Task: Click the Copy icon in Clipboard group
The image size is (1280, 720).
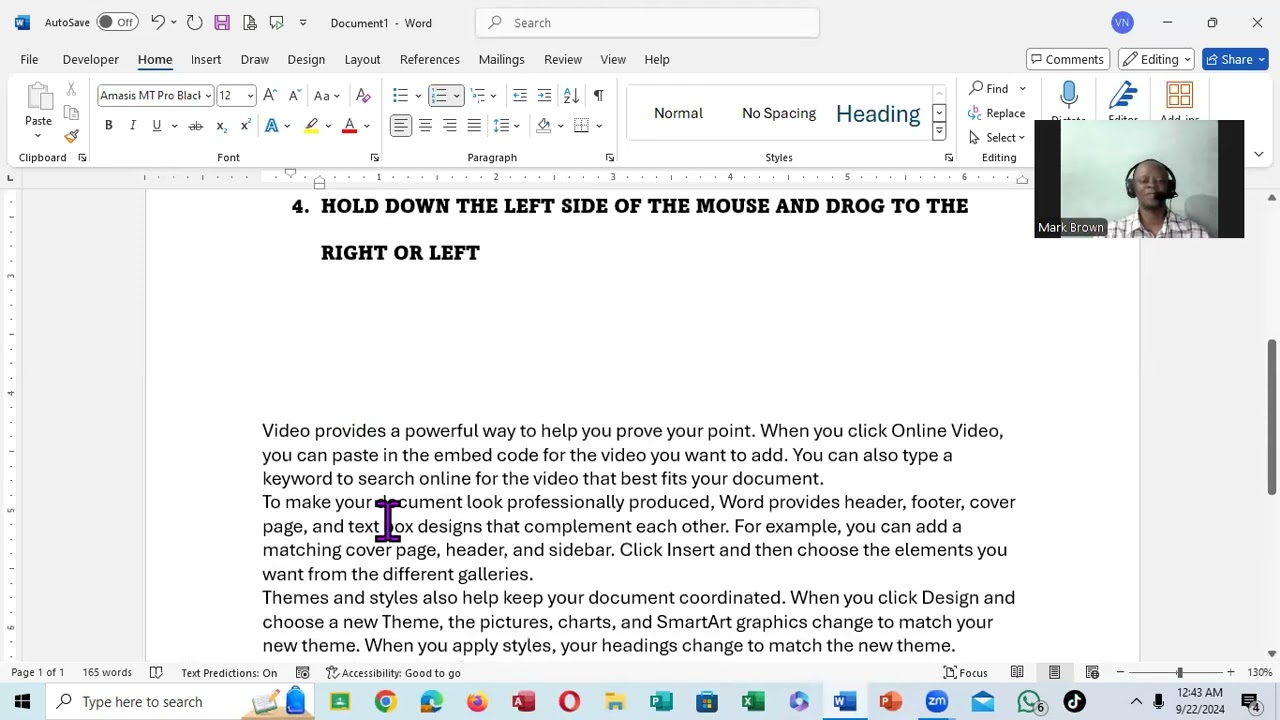Action: point(71,113)
